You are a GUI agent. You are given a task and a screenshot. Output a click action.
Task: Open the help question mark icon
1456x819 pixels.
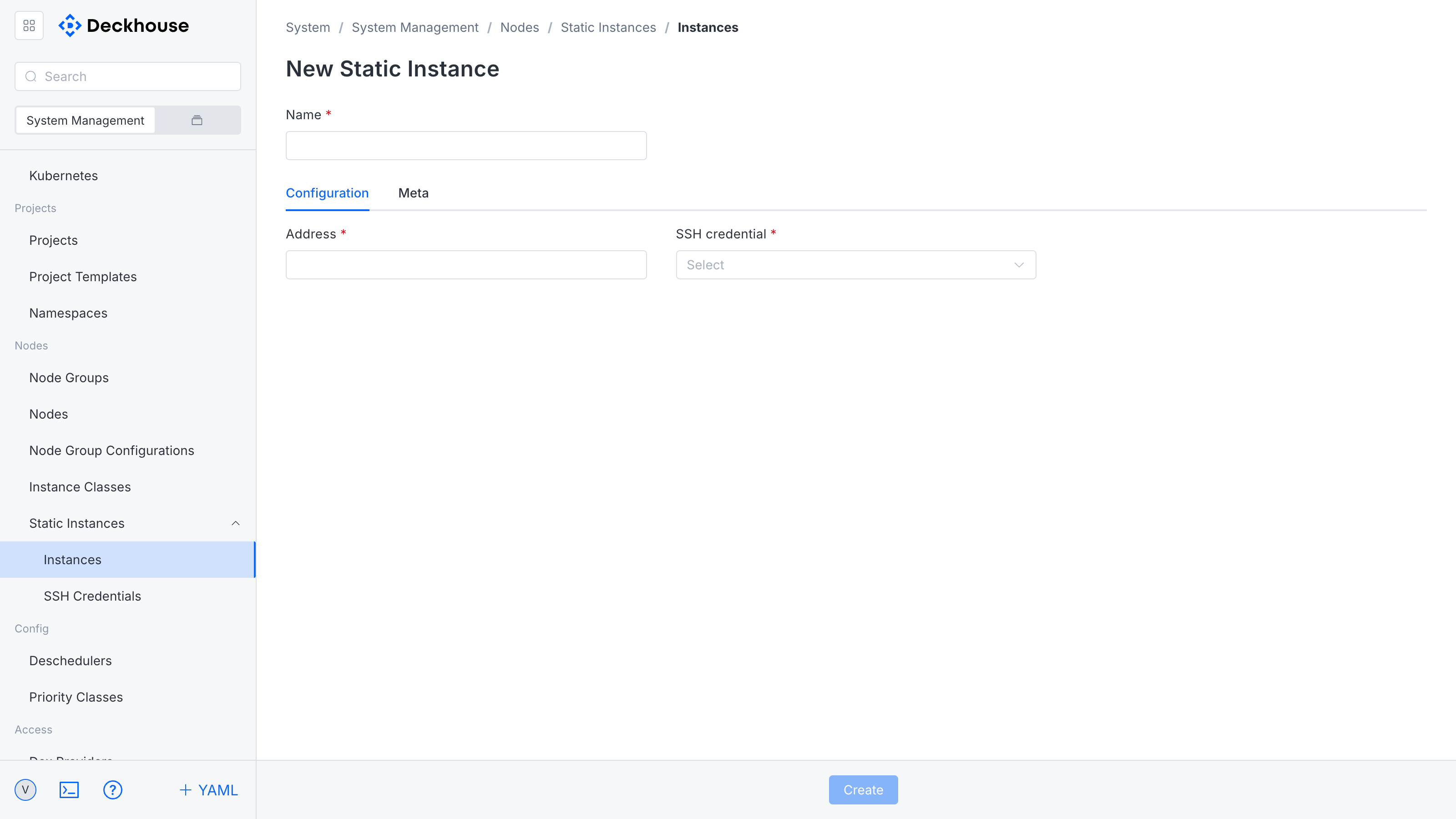[x=113, y=789]
